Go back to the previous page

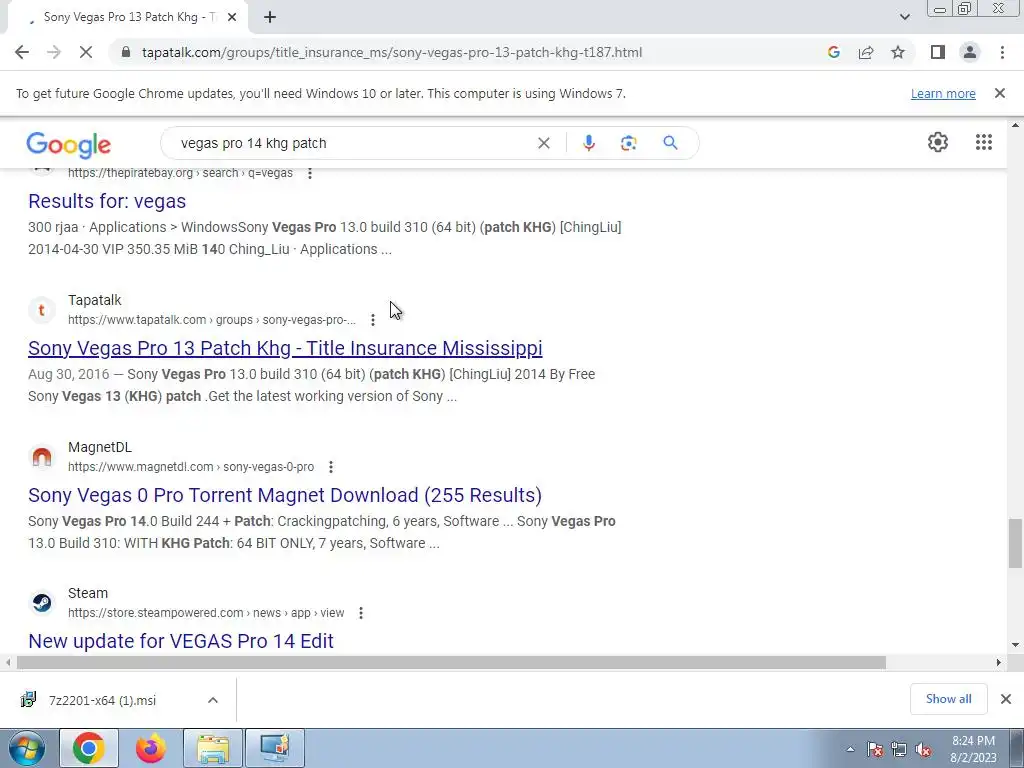tap(22, 52)
